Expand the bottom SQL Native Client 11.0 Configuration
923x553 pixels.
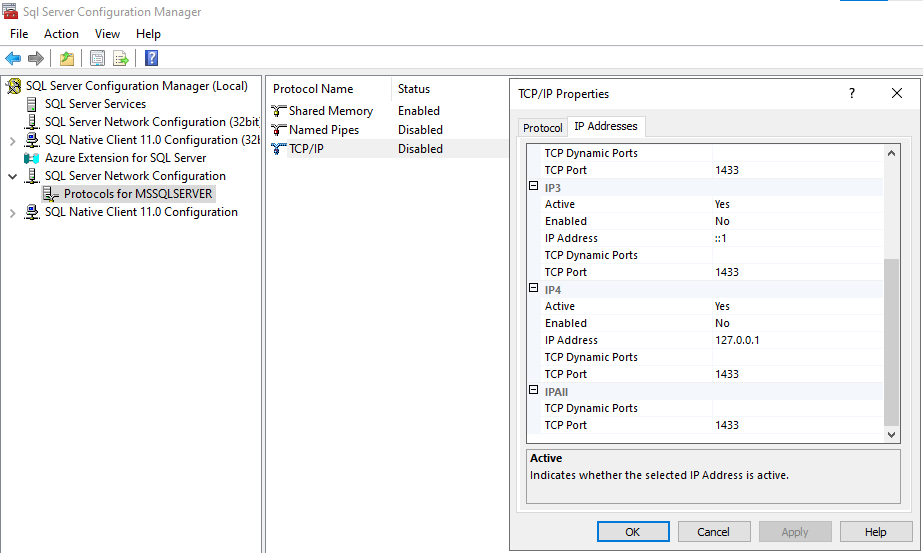pyautogui.click(x=12, y=213)
